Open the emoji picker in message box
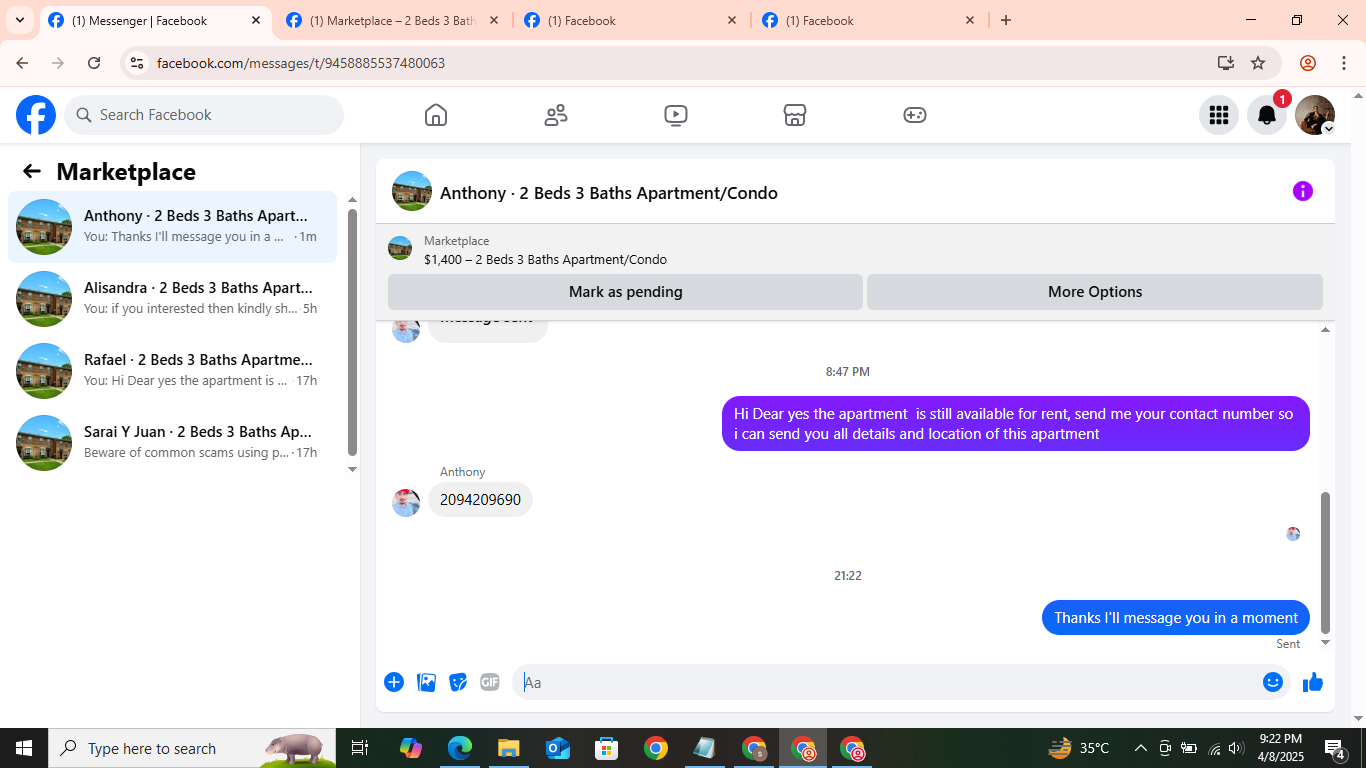 coord(1273,682)
